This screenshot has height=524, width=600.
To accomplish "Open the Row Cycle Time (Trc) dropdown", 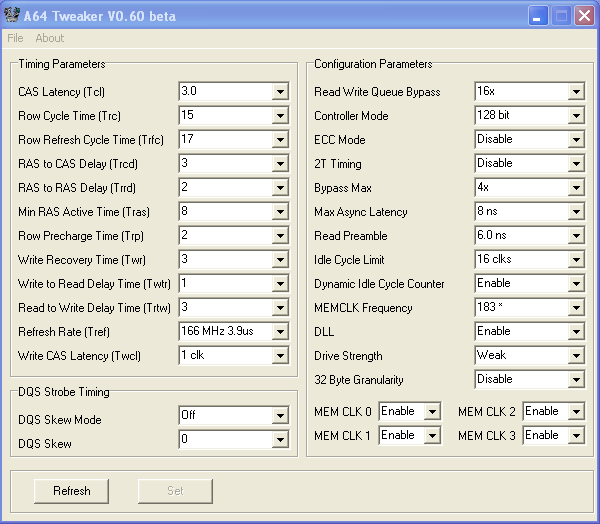I will tap(279, 116).
